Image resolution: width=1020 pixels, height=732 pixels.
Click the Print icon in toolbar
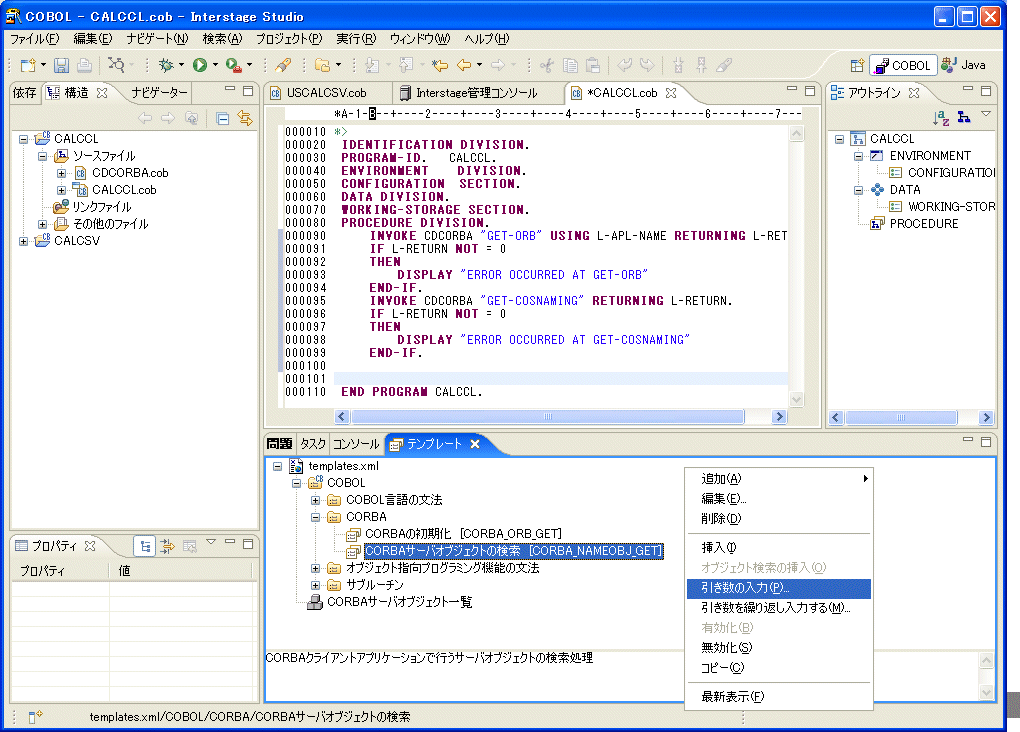pos(84,65)
